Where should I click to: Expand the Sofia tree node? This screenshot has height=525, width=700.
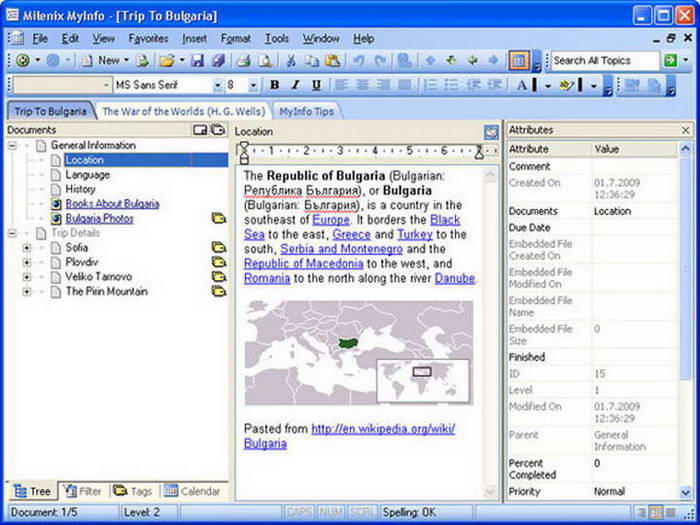coord(27,248)
